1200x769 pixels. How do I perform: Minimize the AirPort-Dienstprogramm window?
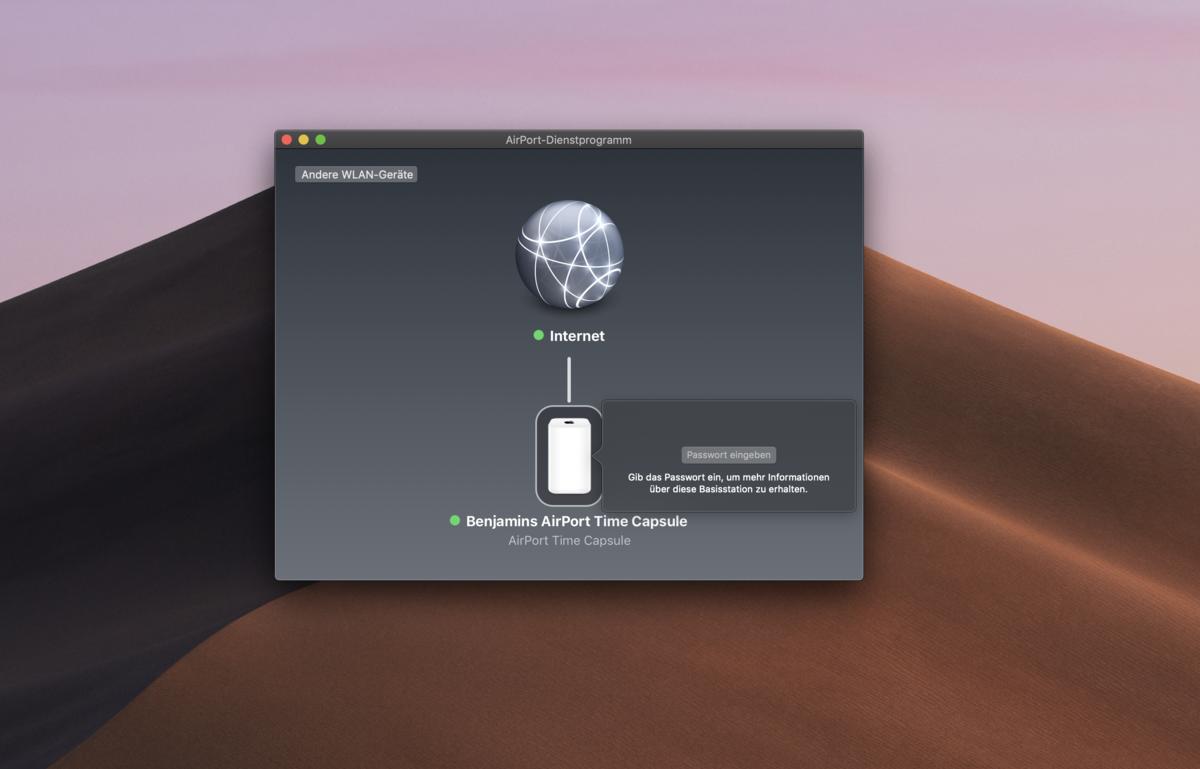point(304,140)
